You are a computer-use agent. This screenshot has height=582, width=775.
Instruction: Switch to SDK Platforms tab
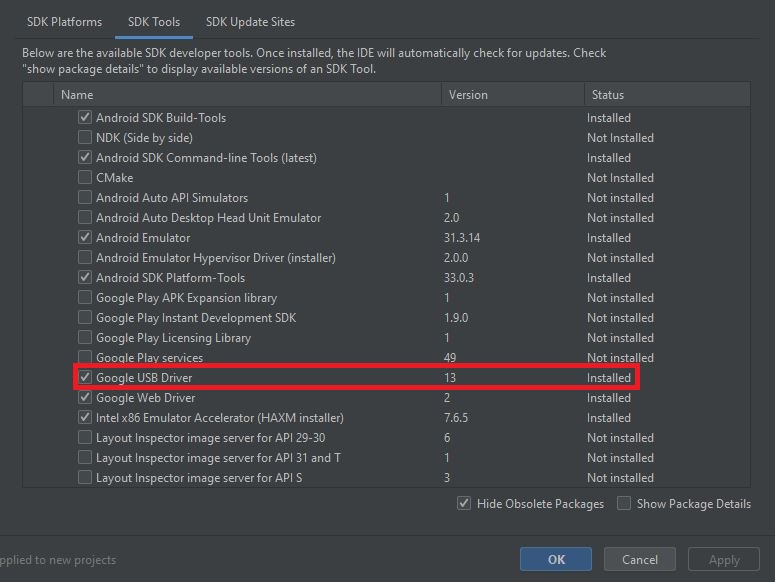tap(64, 22)
